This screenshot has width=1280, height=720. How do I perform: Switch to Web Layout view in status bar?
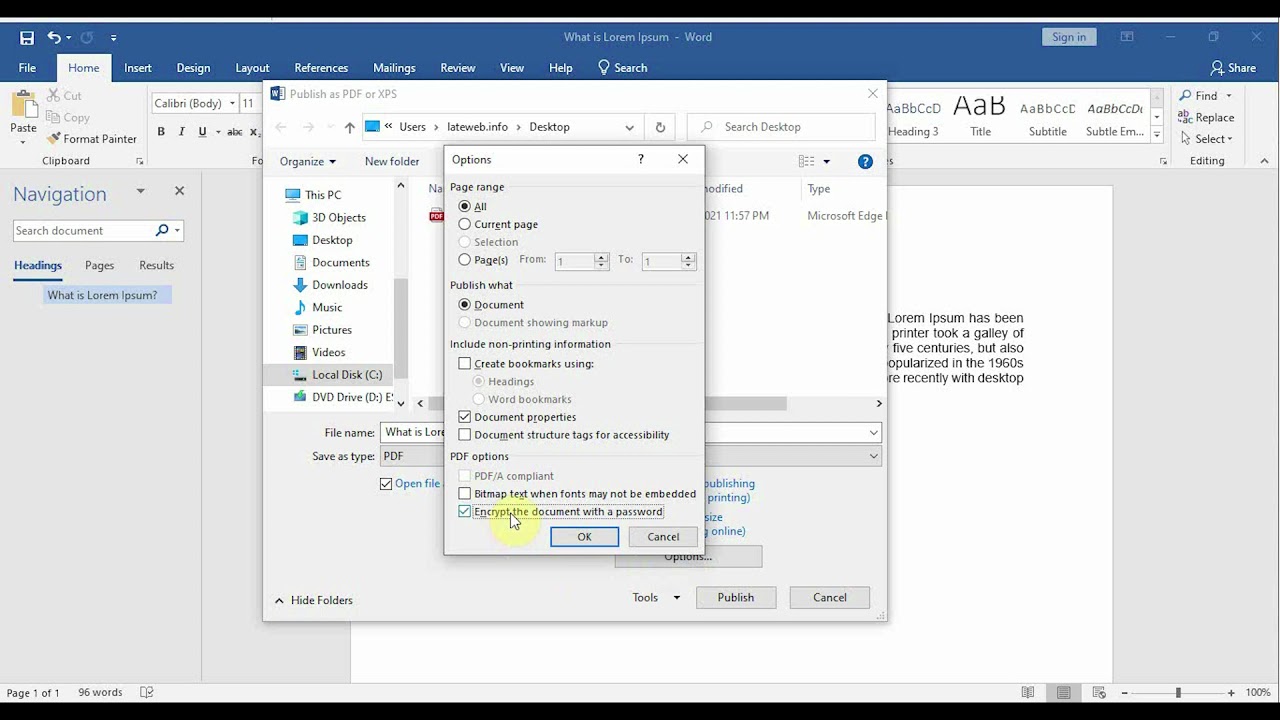point(1099,692)
